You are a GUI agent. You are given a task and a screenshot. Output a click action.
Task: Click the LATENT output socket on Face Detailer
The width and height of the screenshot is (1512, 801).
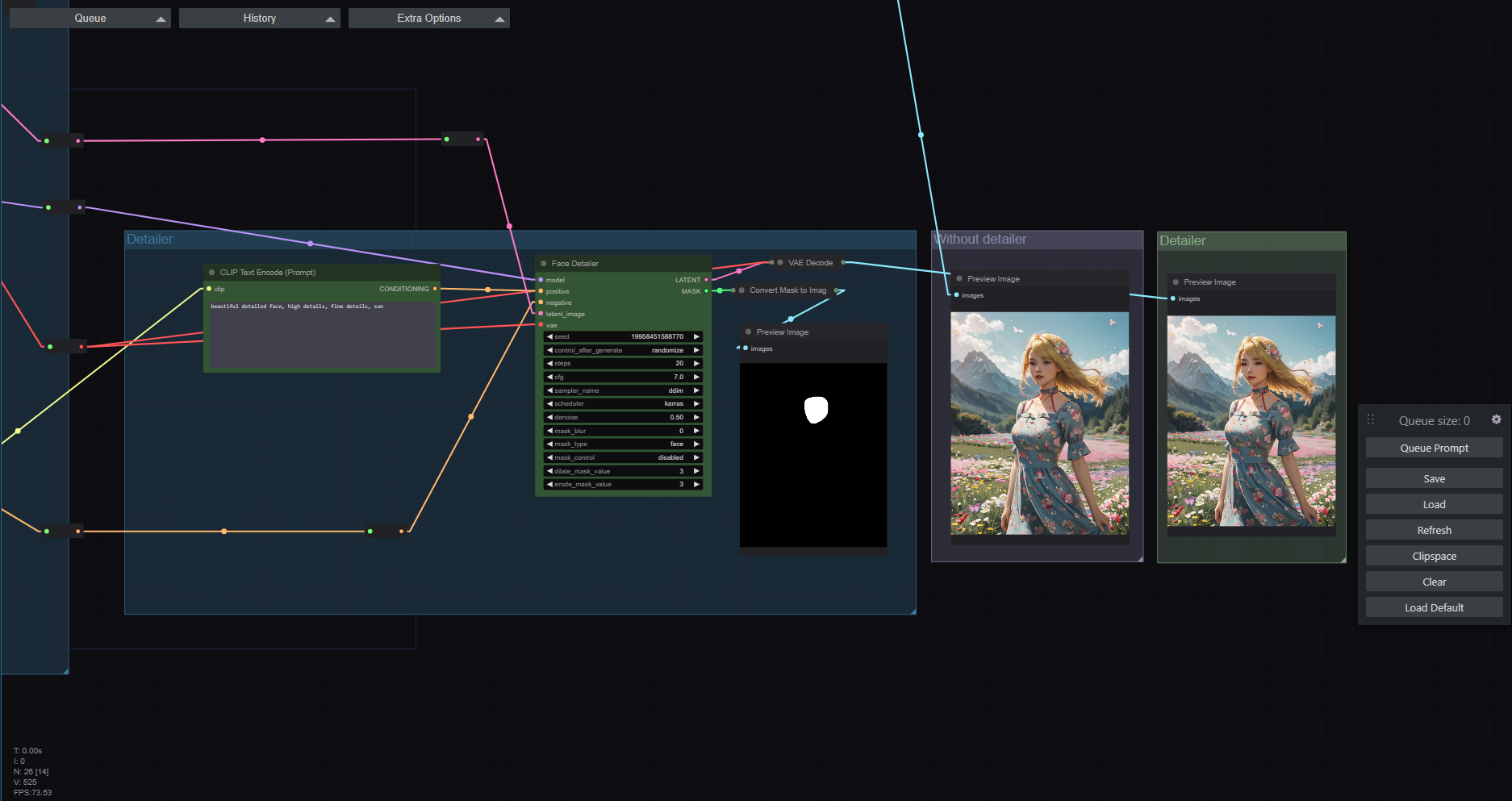click(706, 280)
